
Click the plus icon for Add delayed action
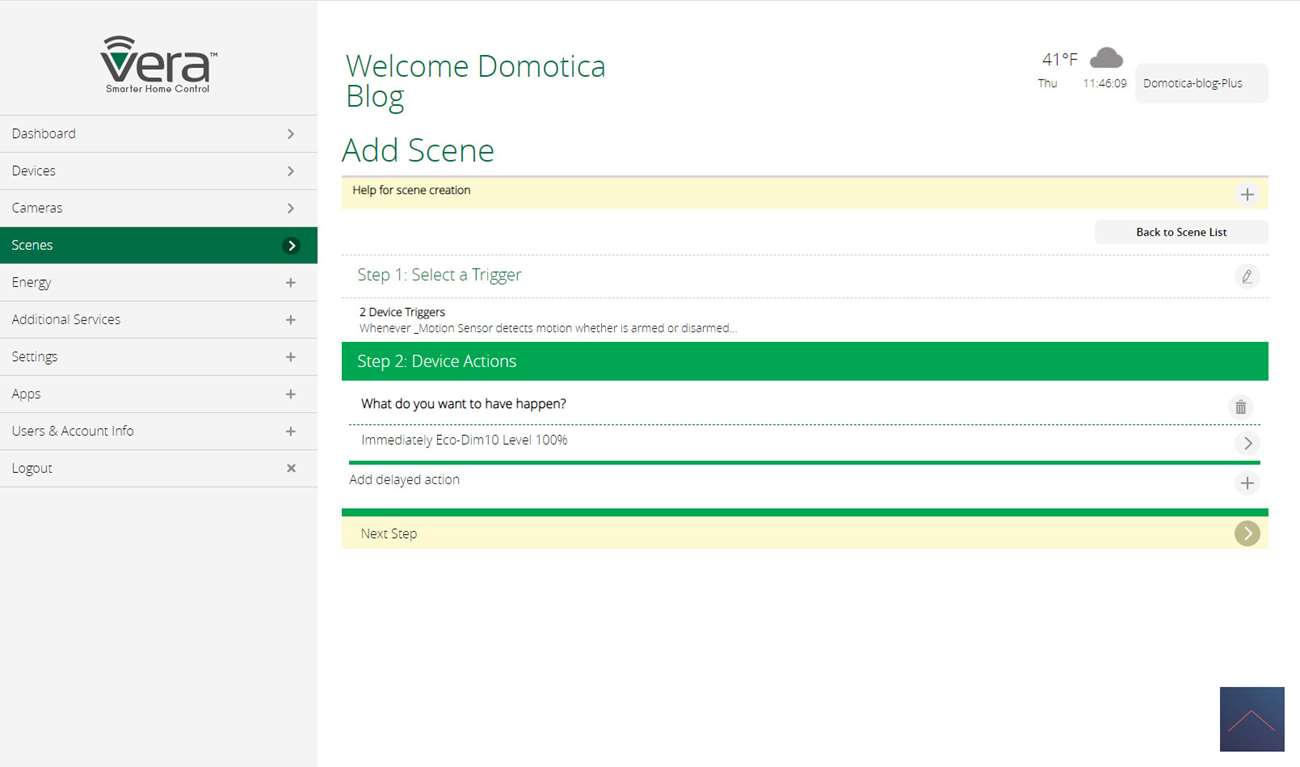[x=1246, y=483]
